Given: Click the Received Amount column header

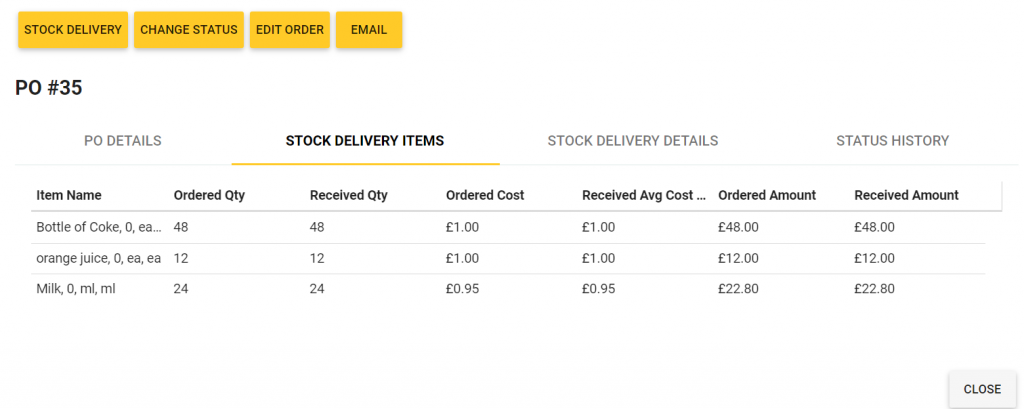Looking at the screenshot, I should pyautogui.click(x=906, y=195).
